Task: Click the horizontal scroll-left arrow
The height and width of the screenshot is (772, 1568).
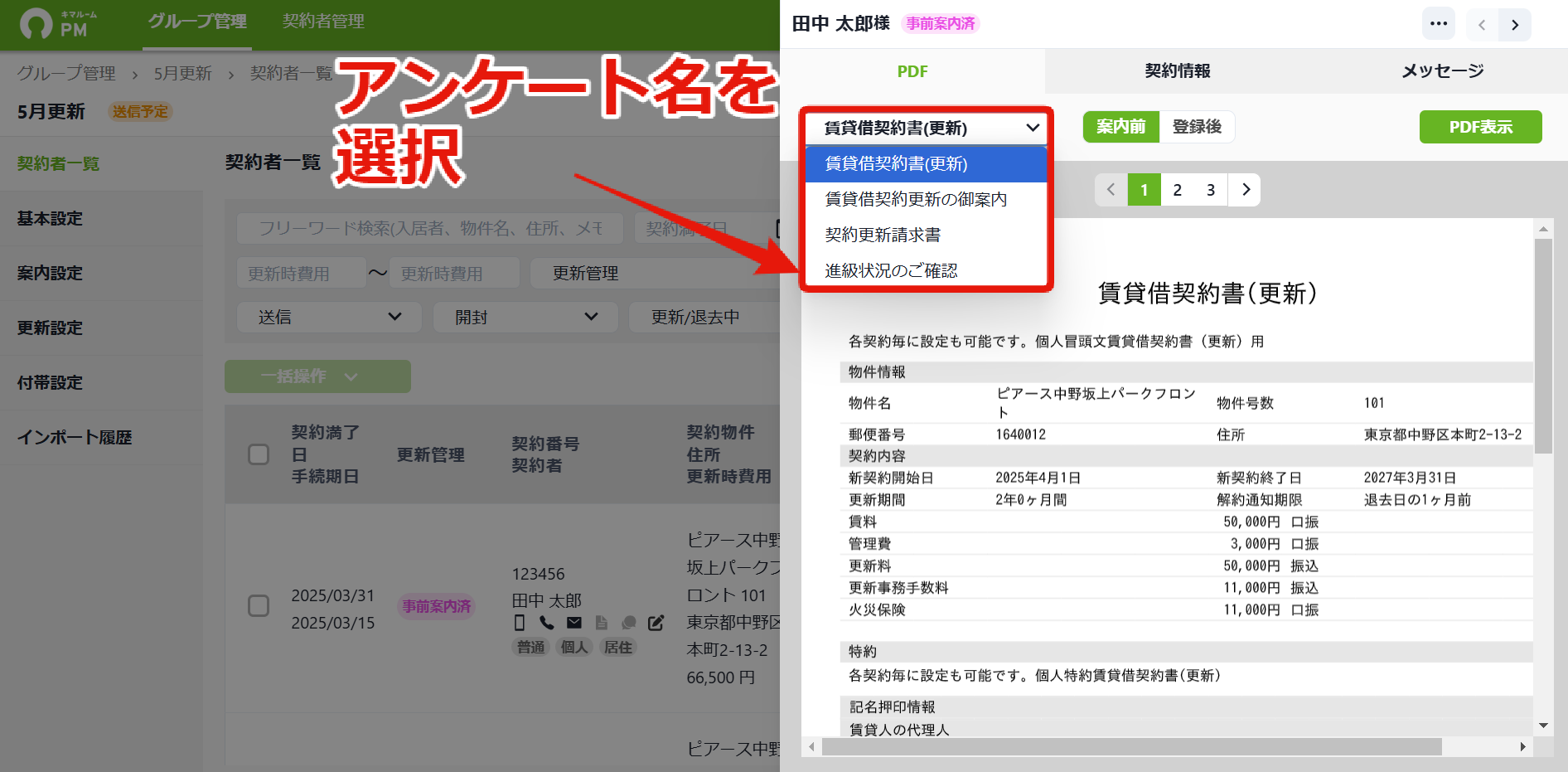Action: [811, 747]
